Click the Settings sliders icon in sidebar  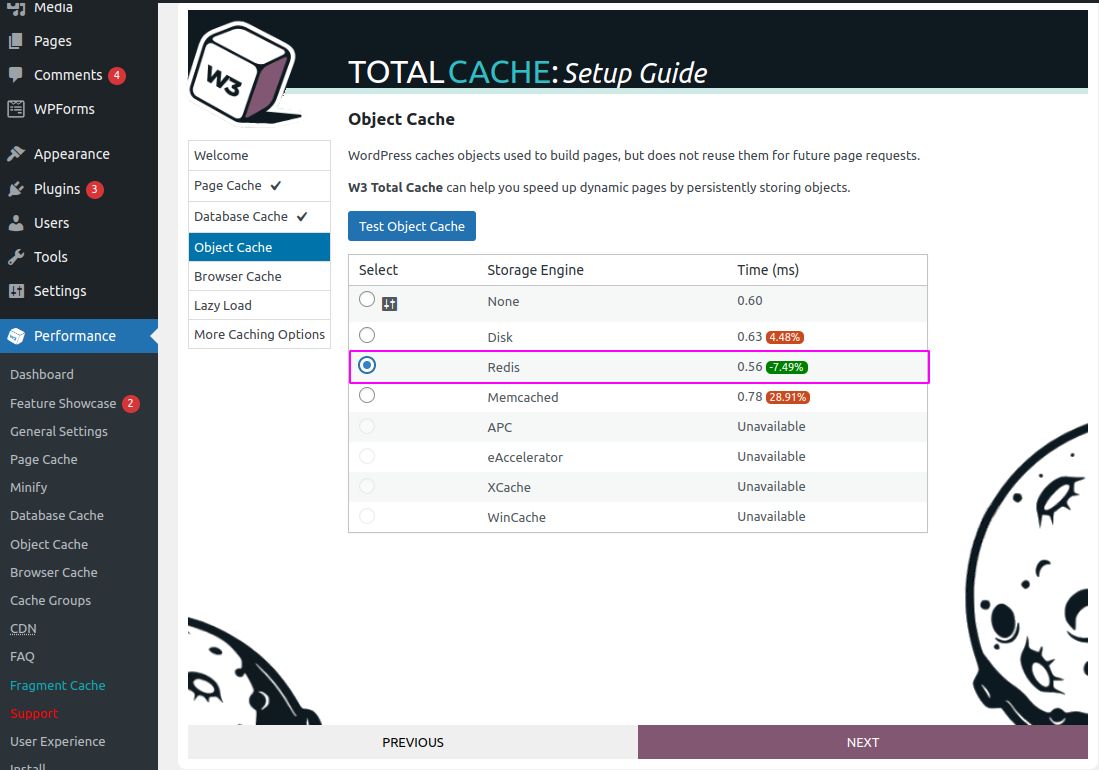(x=16, y=291)
